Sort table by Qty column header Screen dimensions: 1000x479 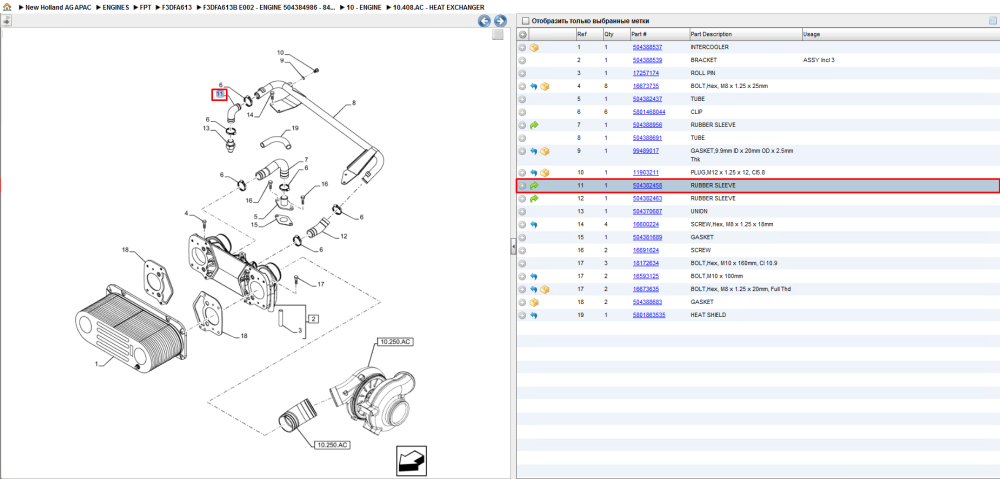[x=608, y=34]
